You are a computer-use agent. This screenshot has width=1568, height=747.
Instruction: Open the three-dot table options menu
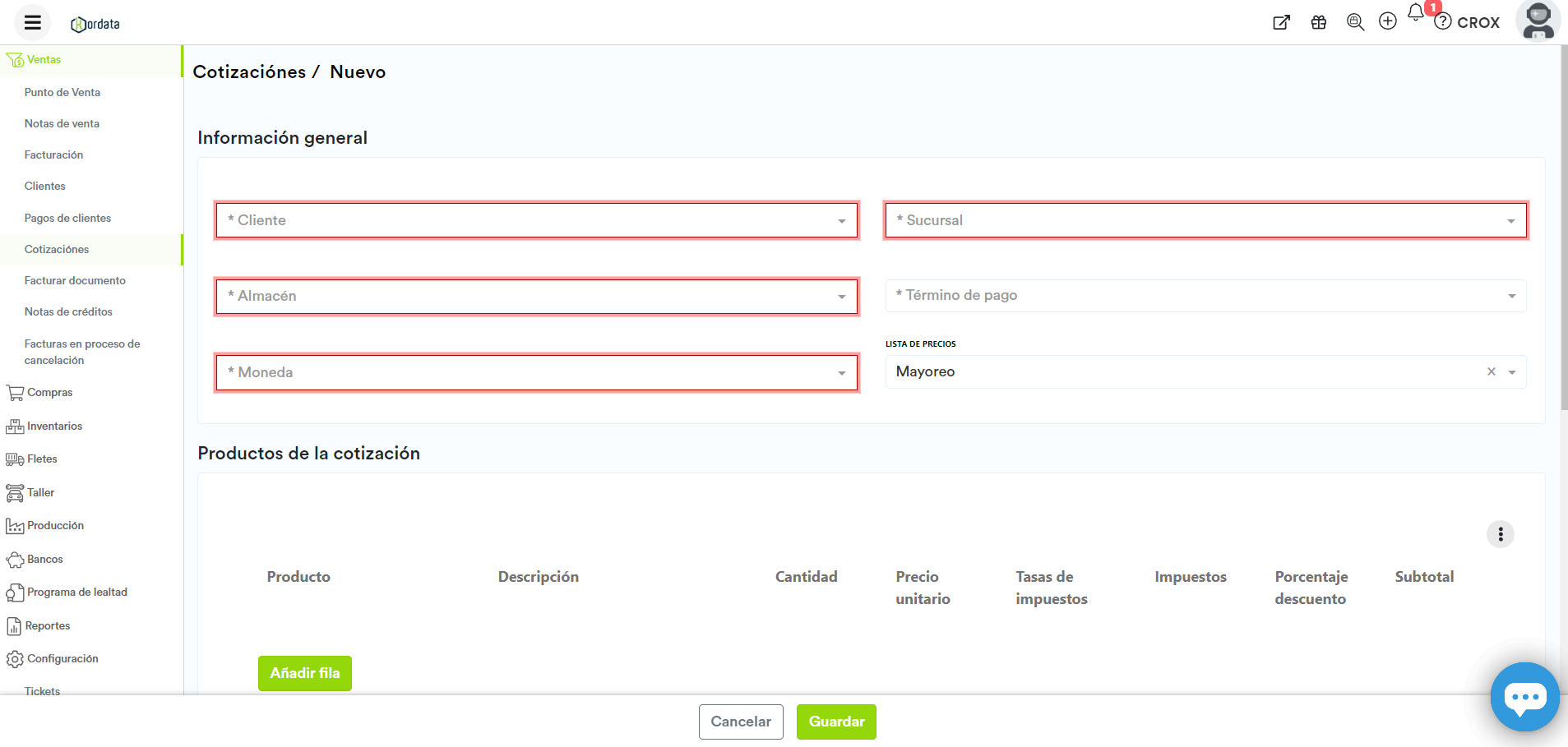(1501, 534)
